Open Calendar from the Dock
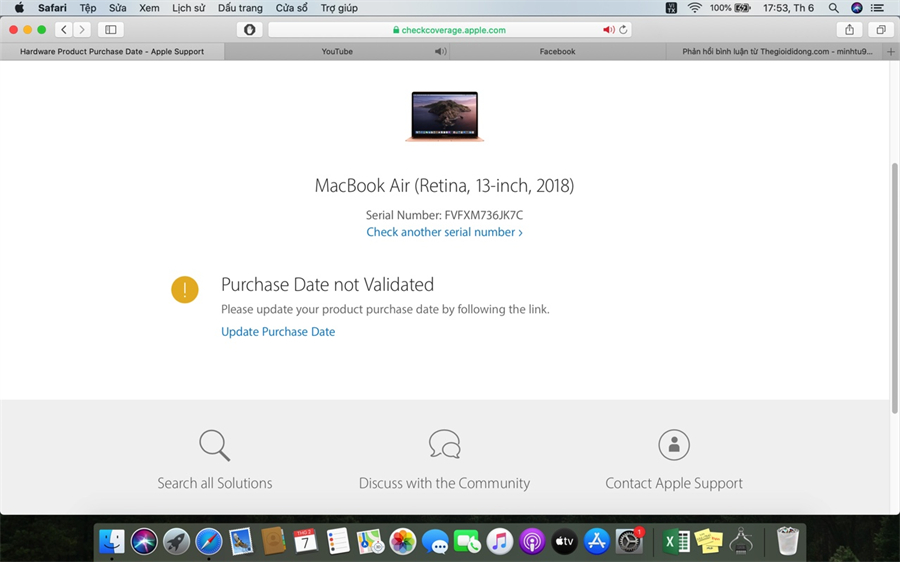Image resolution: width=900 pixels, height=562 pixels. pyautogui.click(x=305, y=541)
